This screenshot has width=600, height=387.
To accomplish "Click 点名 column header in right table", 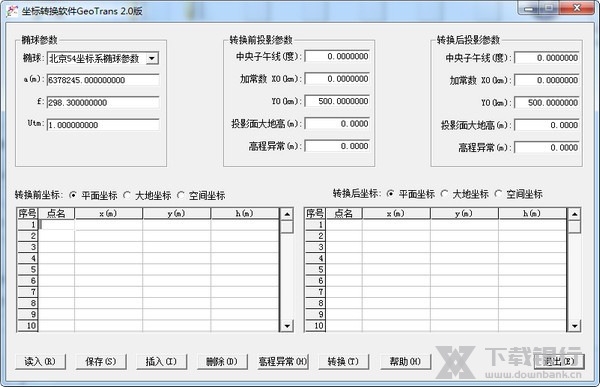I will click(x=344, y=214).
